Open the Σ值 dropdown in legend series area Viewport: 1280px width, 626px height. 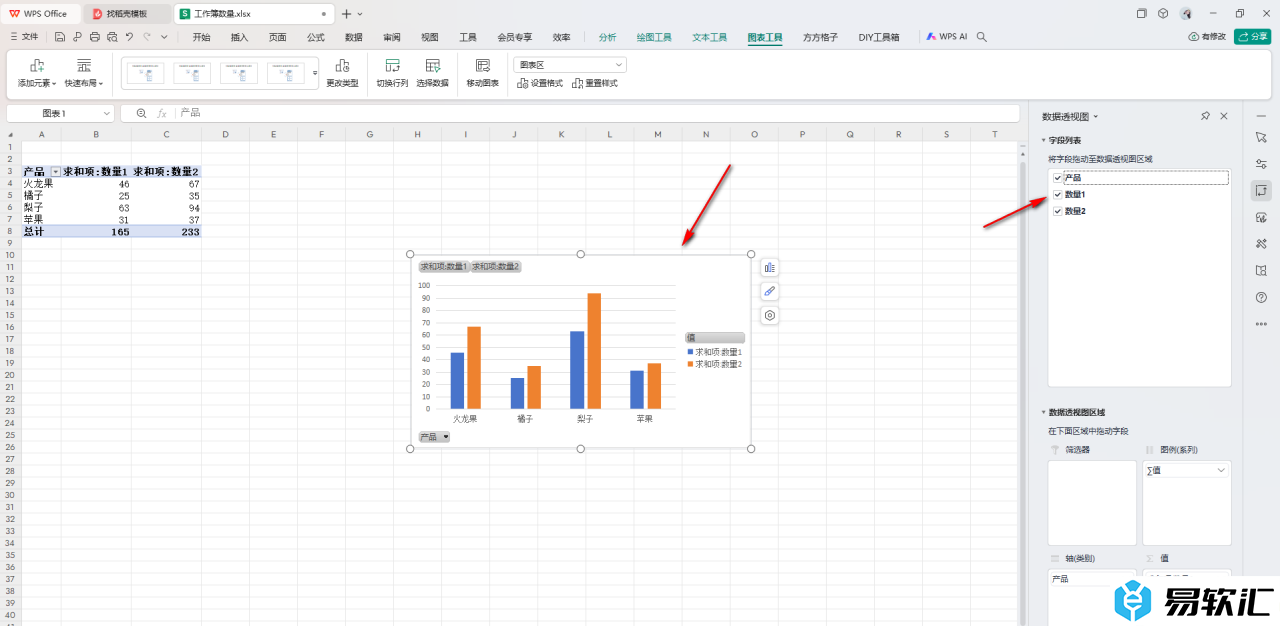1221,470
